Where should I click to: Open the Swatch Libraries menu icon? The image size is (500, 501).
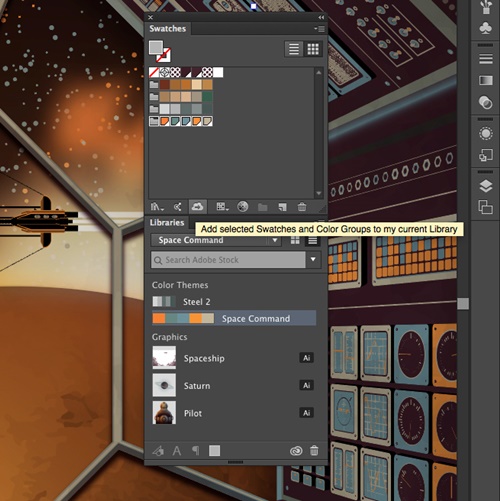[x=157, y=207]
